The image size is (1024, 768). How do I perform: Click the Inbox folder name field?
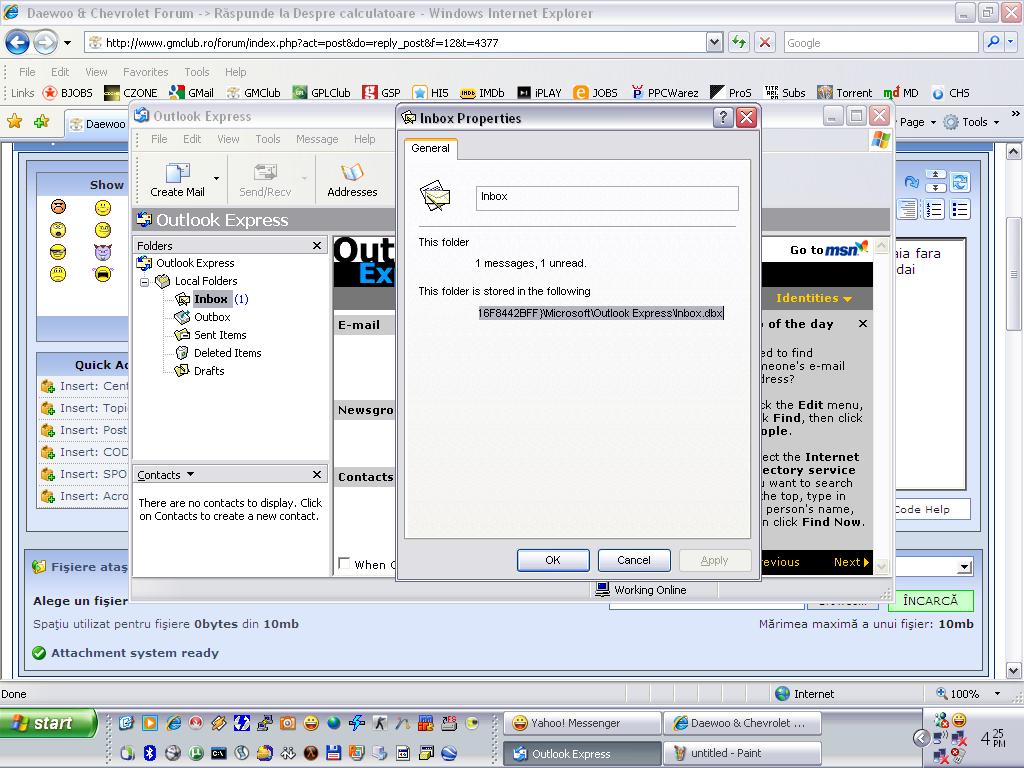pyautogui.click(x=607, y=197)
